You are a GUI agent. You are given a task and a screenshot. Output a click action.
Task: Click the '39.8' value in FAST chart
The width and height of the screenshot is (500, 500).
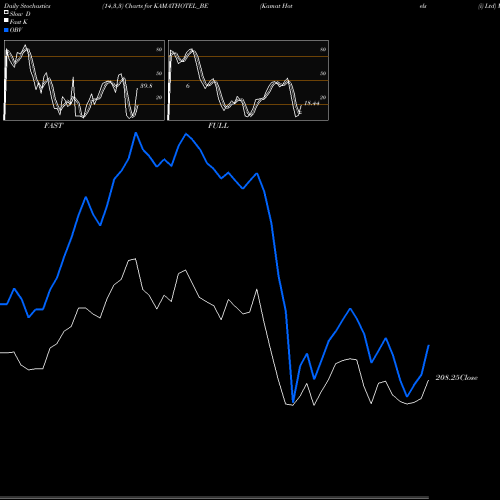[146, 86]
